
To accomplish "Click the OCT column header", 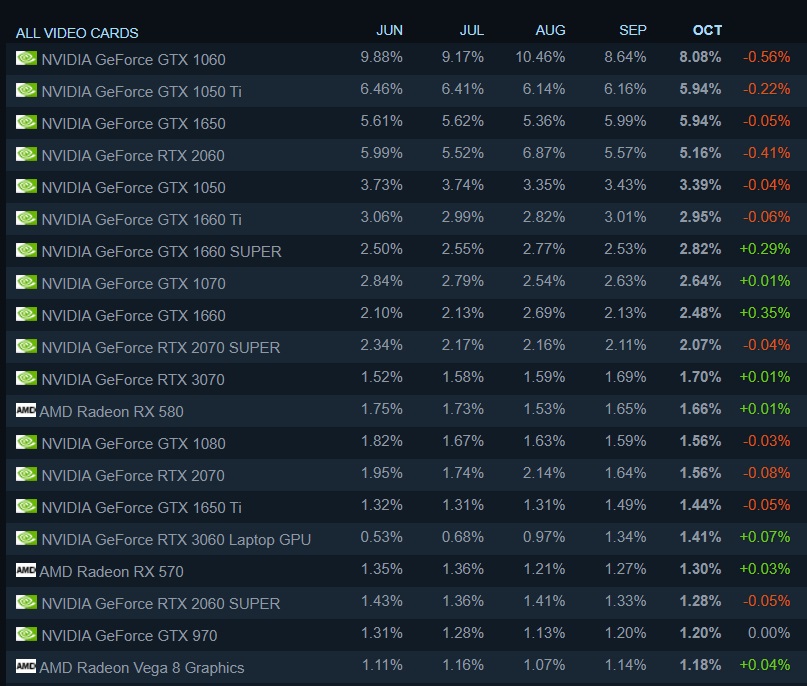I will (707, 30).
